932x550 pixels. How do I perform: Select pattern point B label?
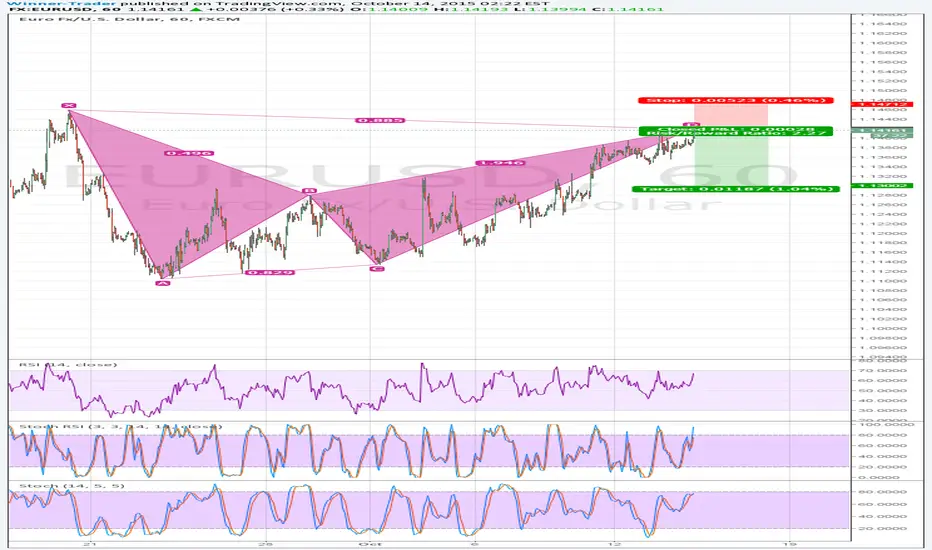(308, 191)
